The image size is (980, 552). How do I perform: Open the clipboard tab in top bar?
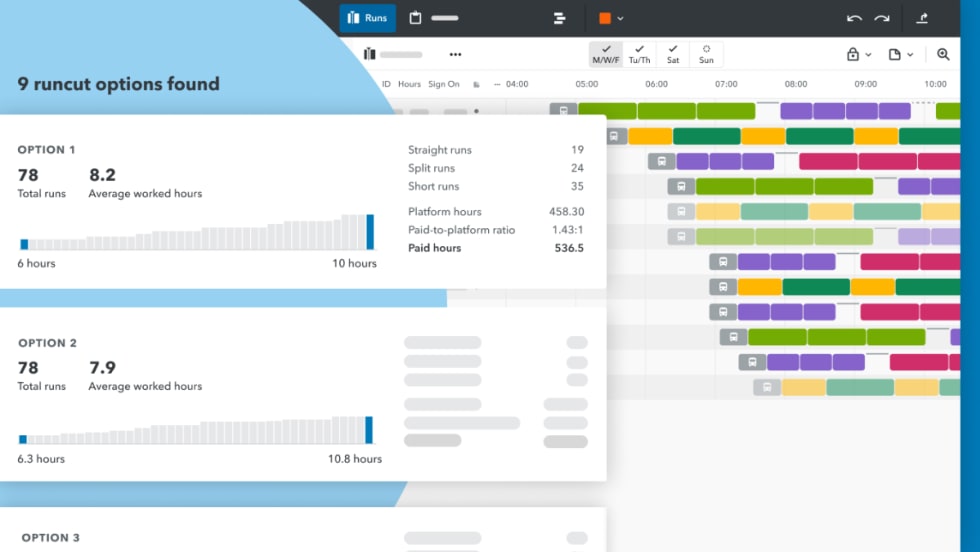tap(416, 18)
